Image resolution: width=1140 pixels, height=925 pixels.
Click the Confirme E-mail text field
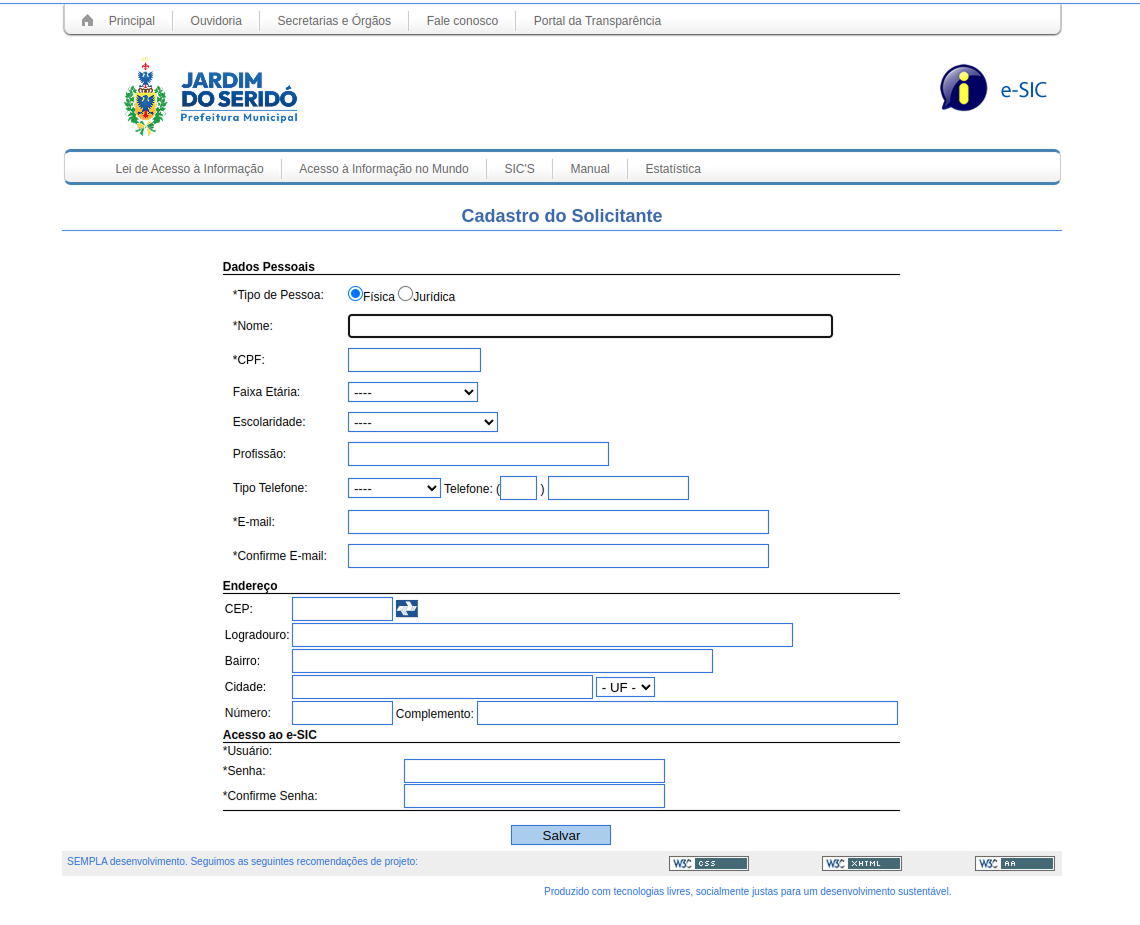pos(558,556)
